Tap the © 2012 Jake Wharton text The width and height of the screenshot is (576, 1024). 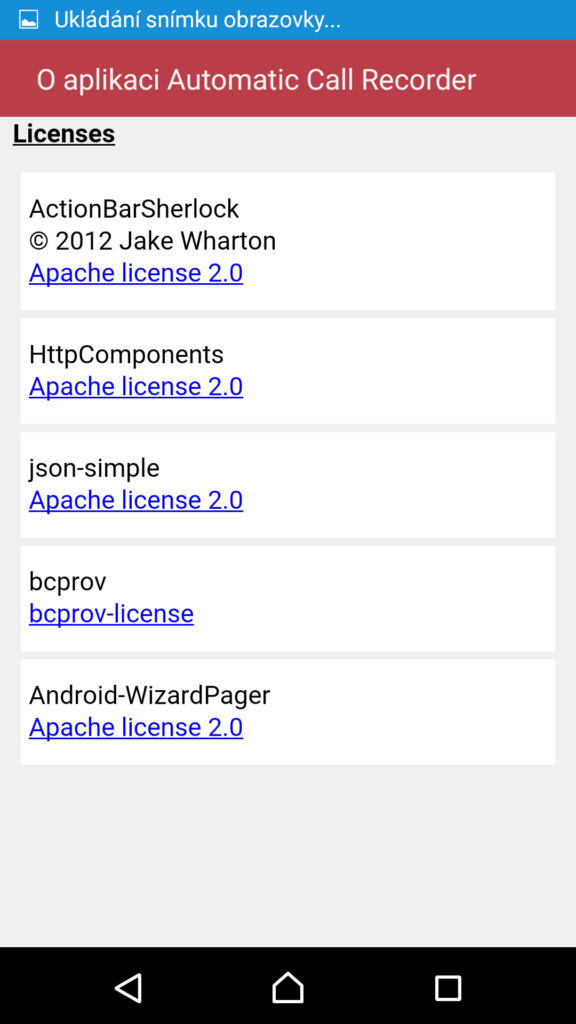click(x=152, y=241)
